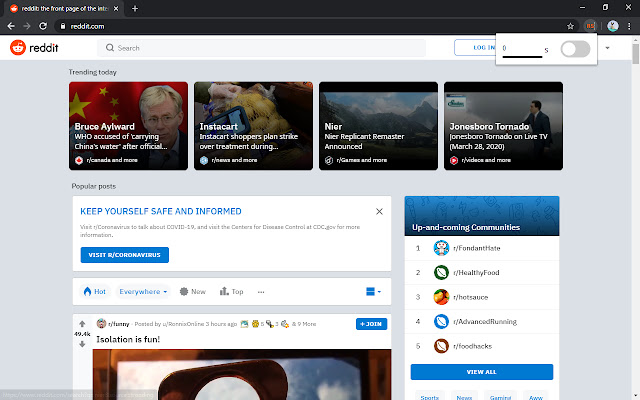Click the site lock icon beside reddit.com
The width and height of the screenshot is (640, 400).
(x=62, y=26)
